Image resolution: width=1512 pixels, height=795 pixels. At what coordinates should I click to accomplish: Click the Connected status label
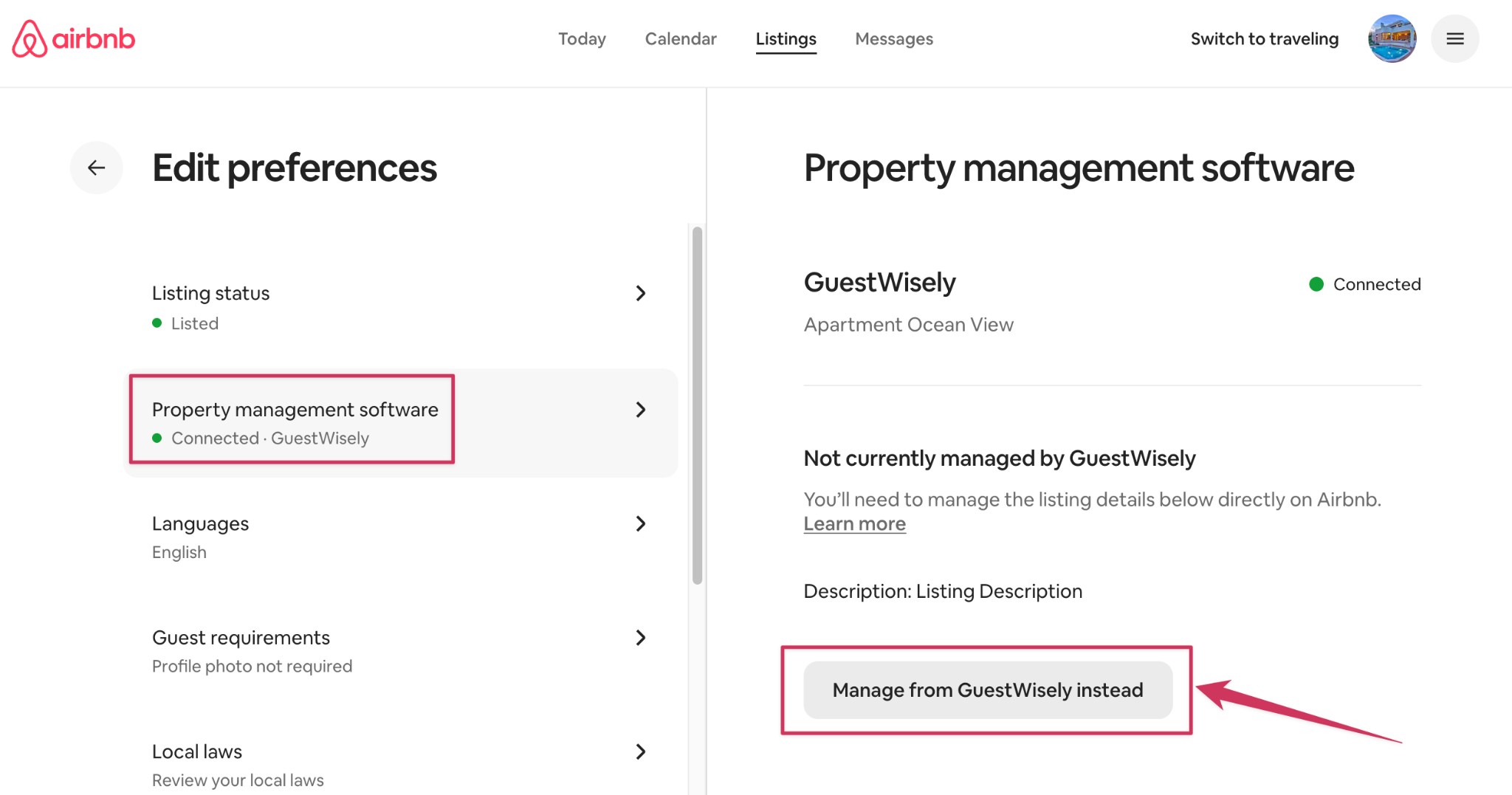point(1364,284)
